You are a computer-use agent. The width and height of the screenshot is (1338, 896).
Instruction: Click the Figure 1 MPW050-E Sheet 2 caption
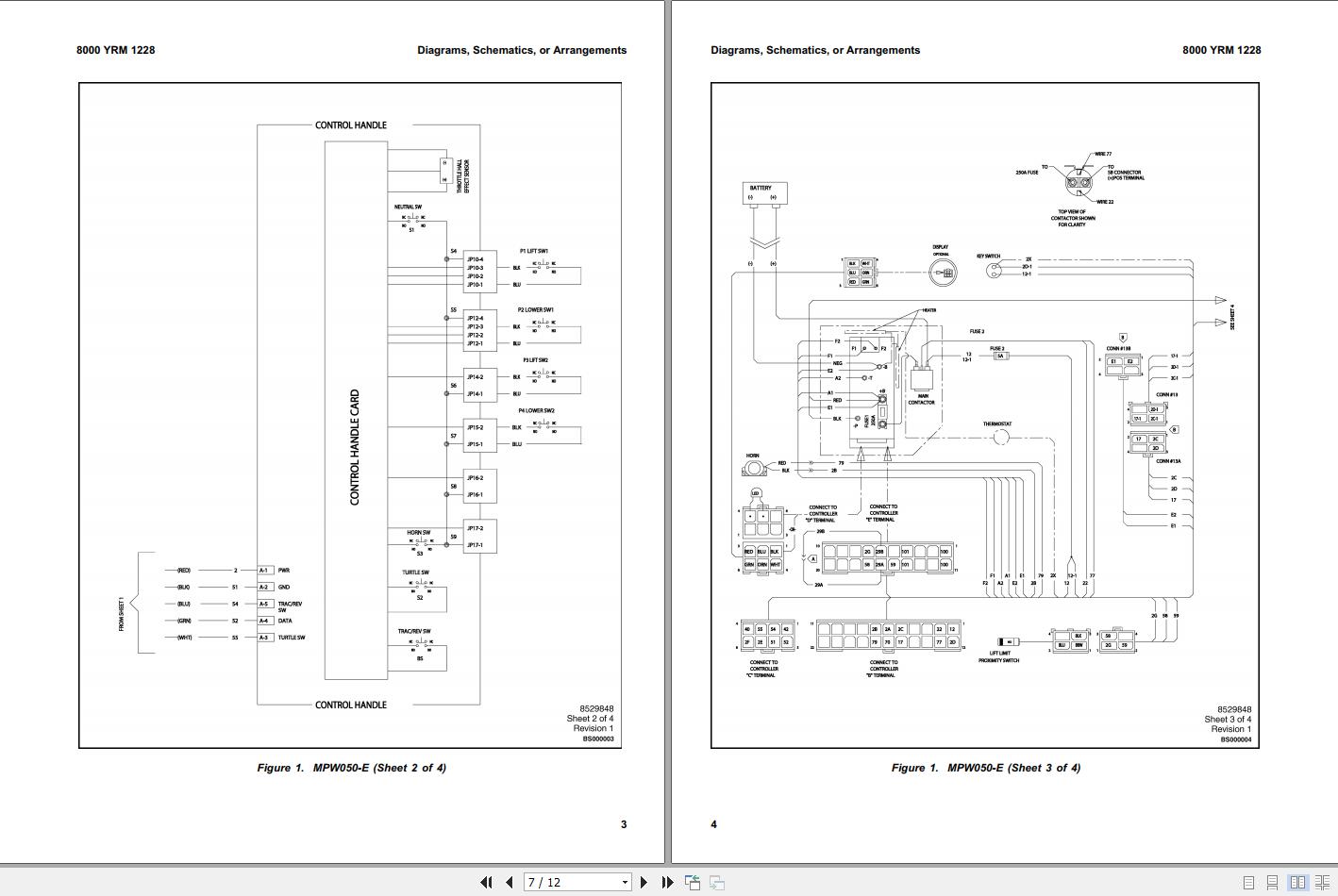[351, 768]
